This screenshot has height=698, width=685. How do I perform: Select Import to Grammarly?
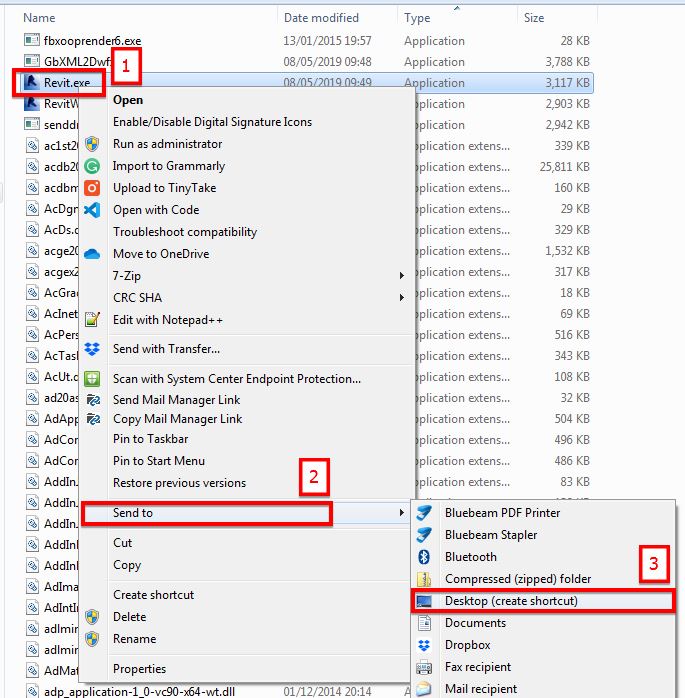(169, 166)
